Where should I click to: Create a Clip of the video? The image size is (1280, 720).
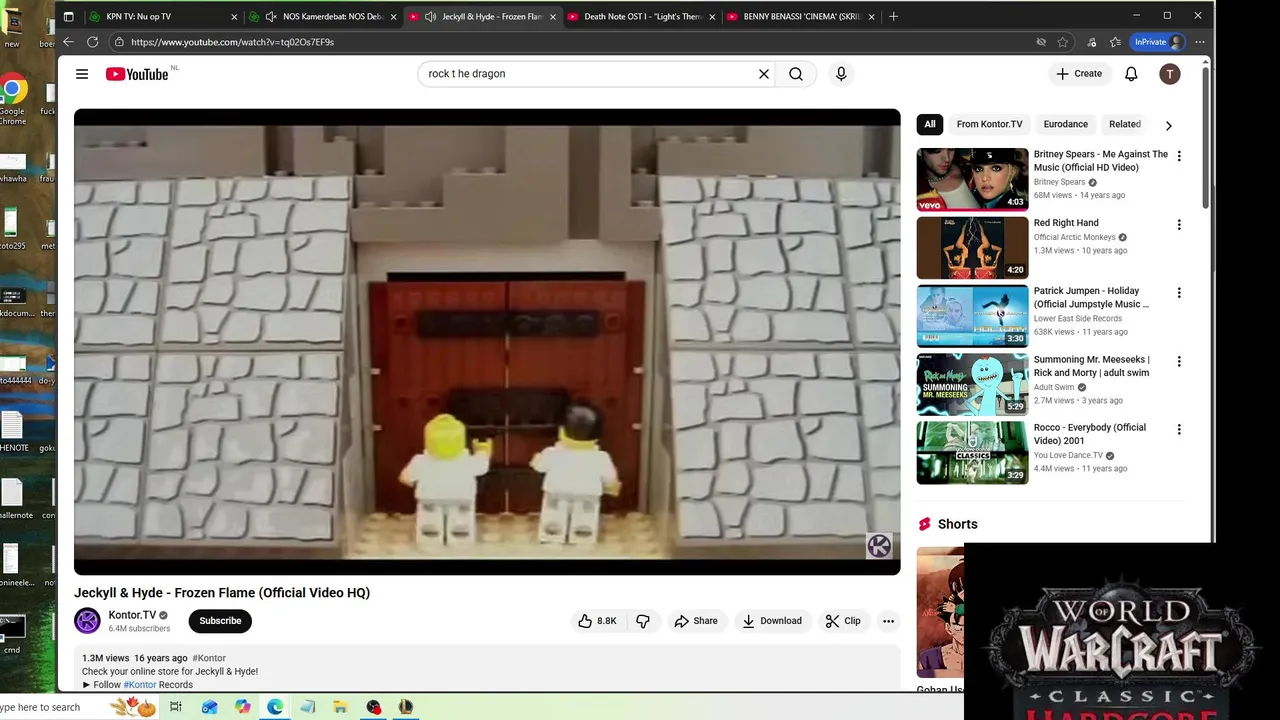[x=843, y=621]
